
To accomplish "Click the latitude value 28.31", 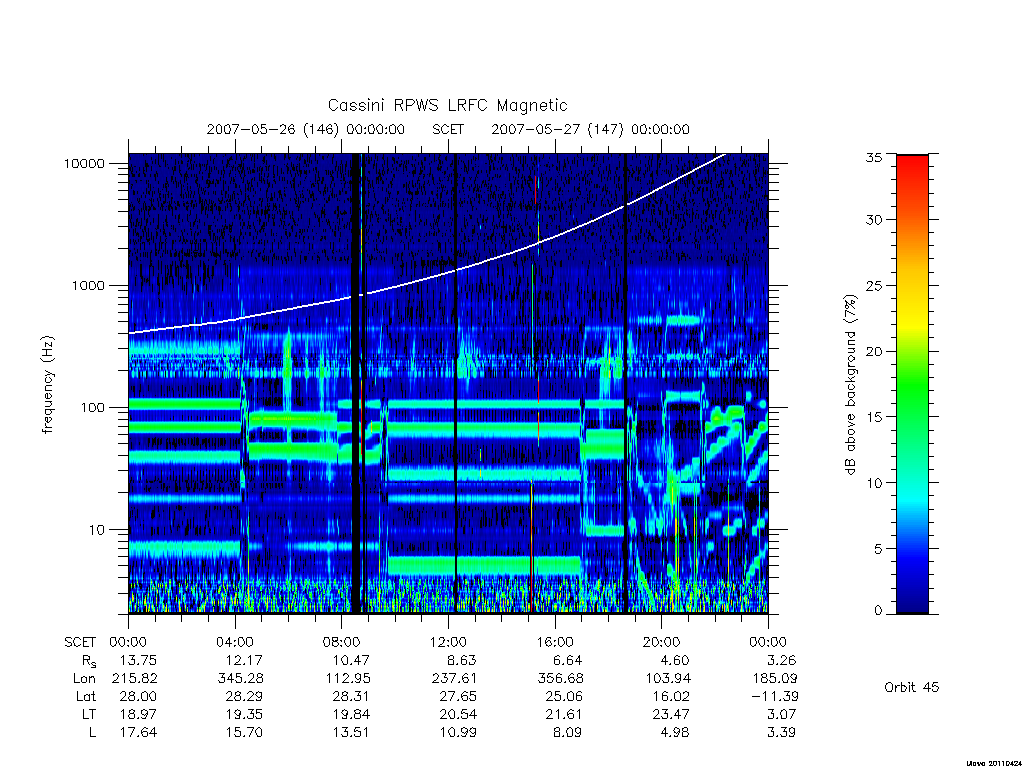I will (351, 696).
